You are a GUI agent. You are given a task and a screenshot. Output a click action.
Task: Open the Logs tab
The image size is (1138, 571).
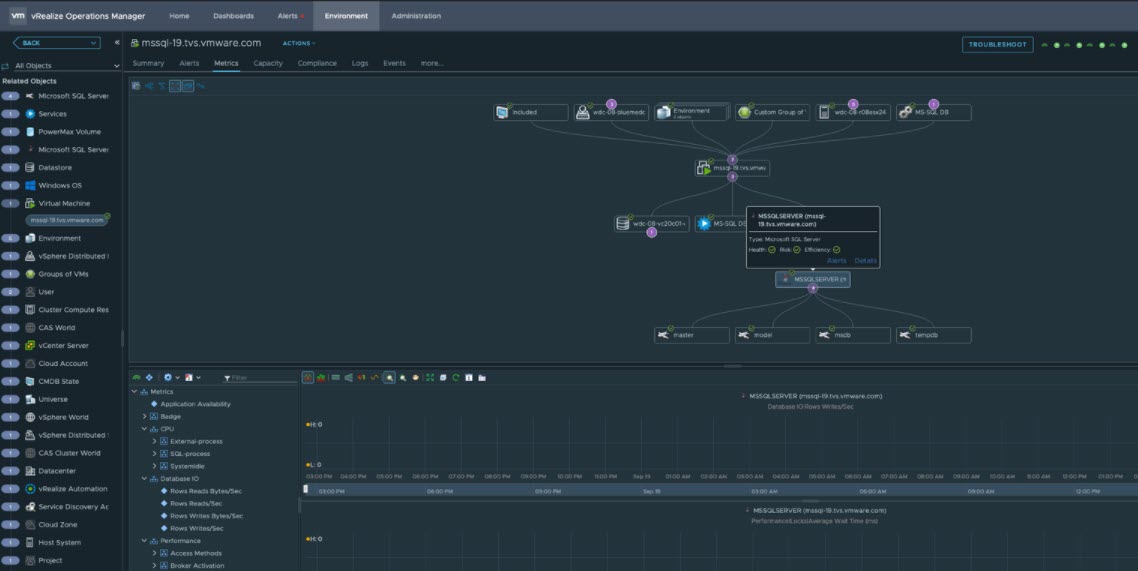[x=360, y=63]
